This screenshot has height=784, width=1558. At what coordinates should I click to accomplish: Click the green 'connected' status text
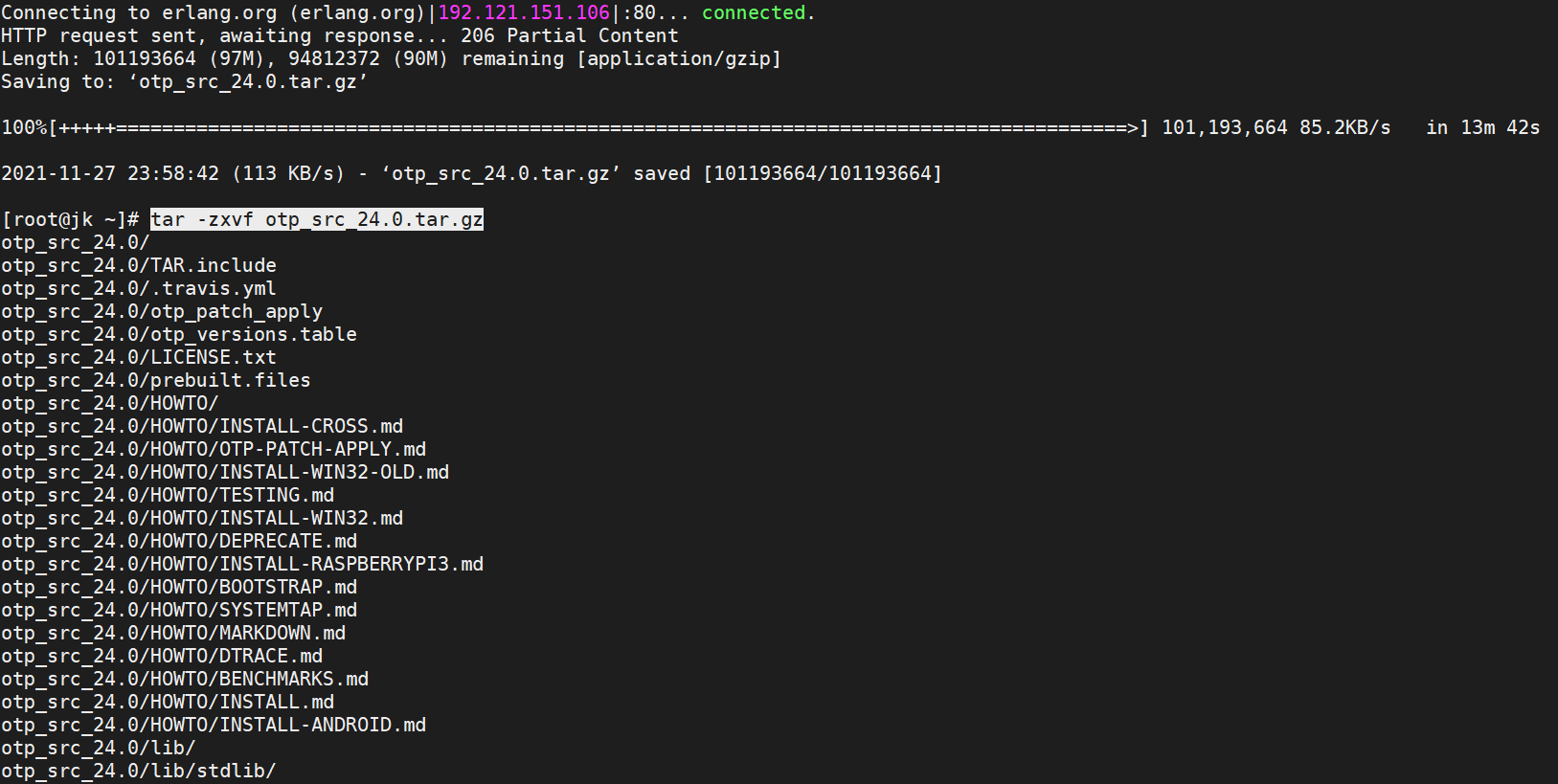(x=754, y=13)
